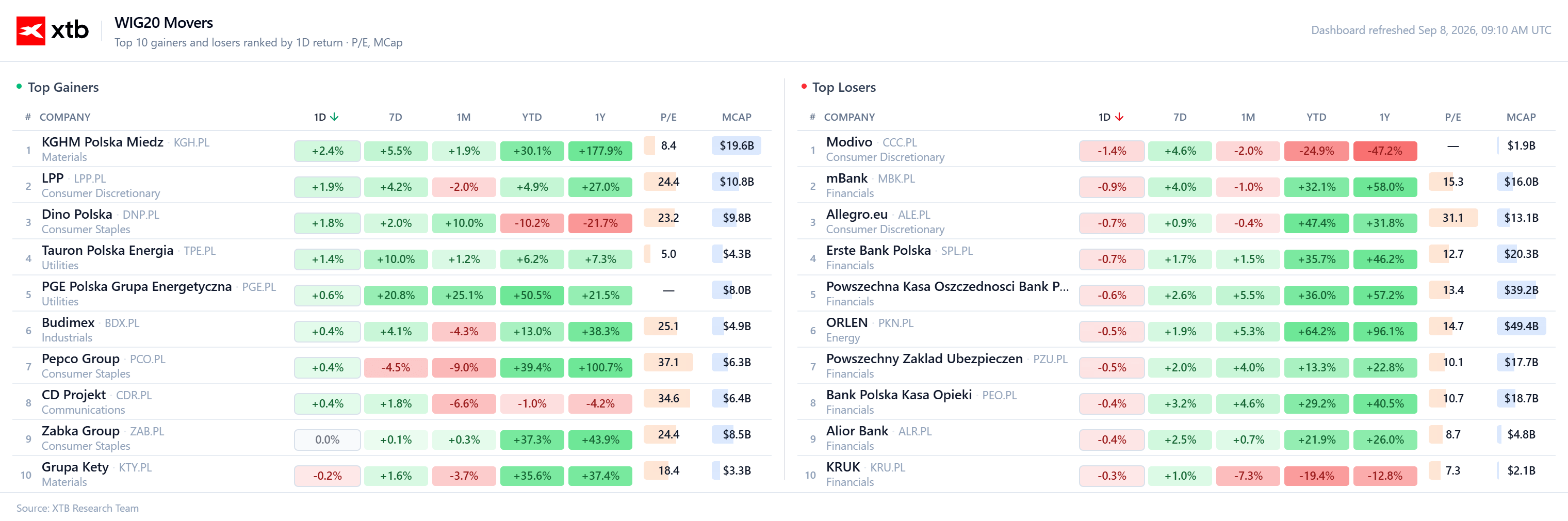Select the CD Projekt row ticker CDR.PL
The height and width of the screenshot is (521, 1568).
coord(134,395)
